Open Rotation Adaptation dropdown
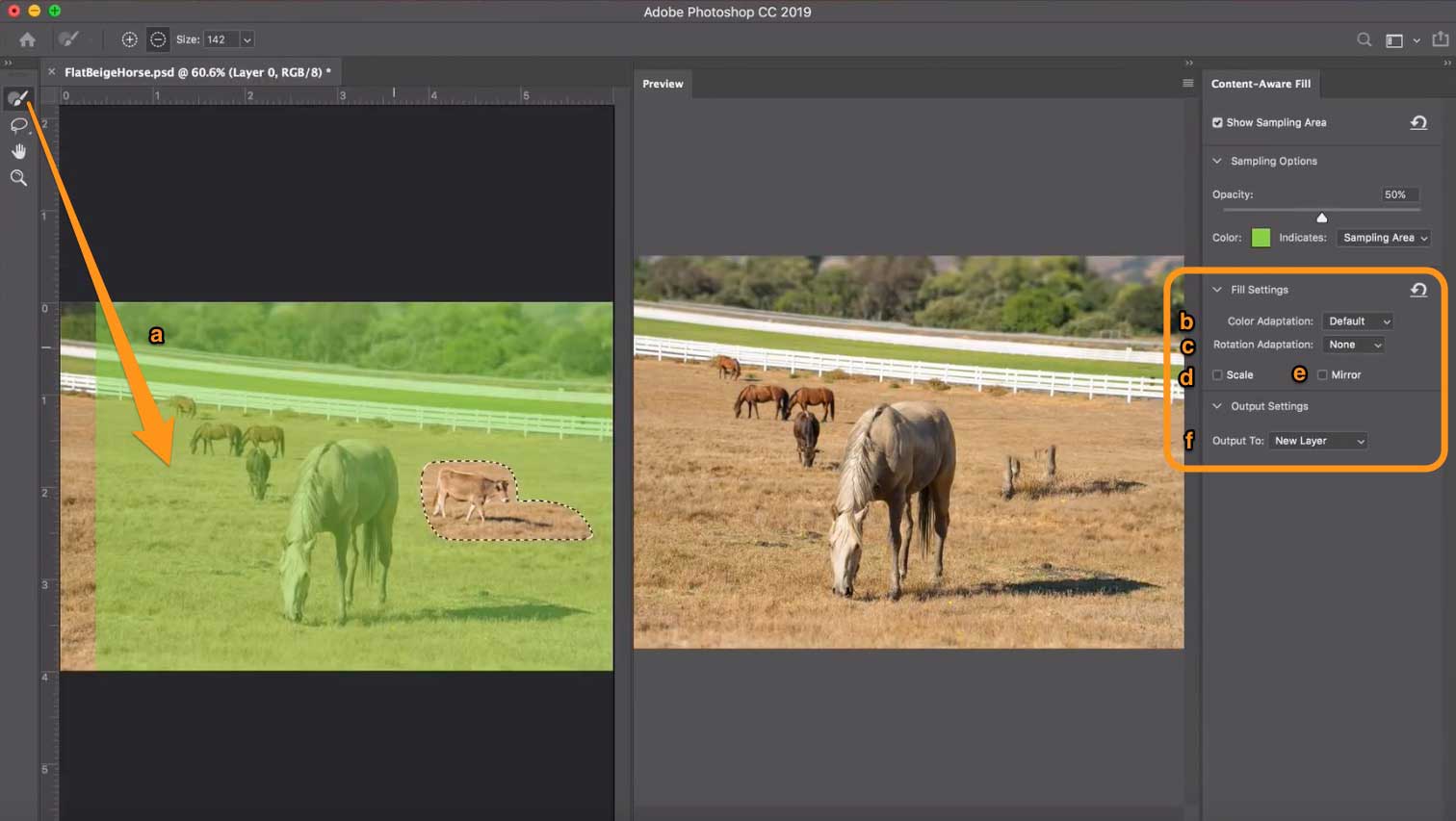Image resolution: width=1456 pixels, height=821 pixels. point(1354,345)
